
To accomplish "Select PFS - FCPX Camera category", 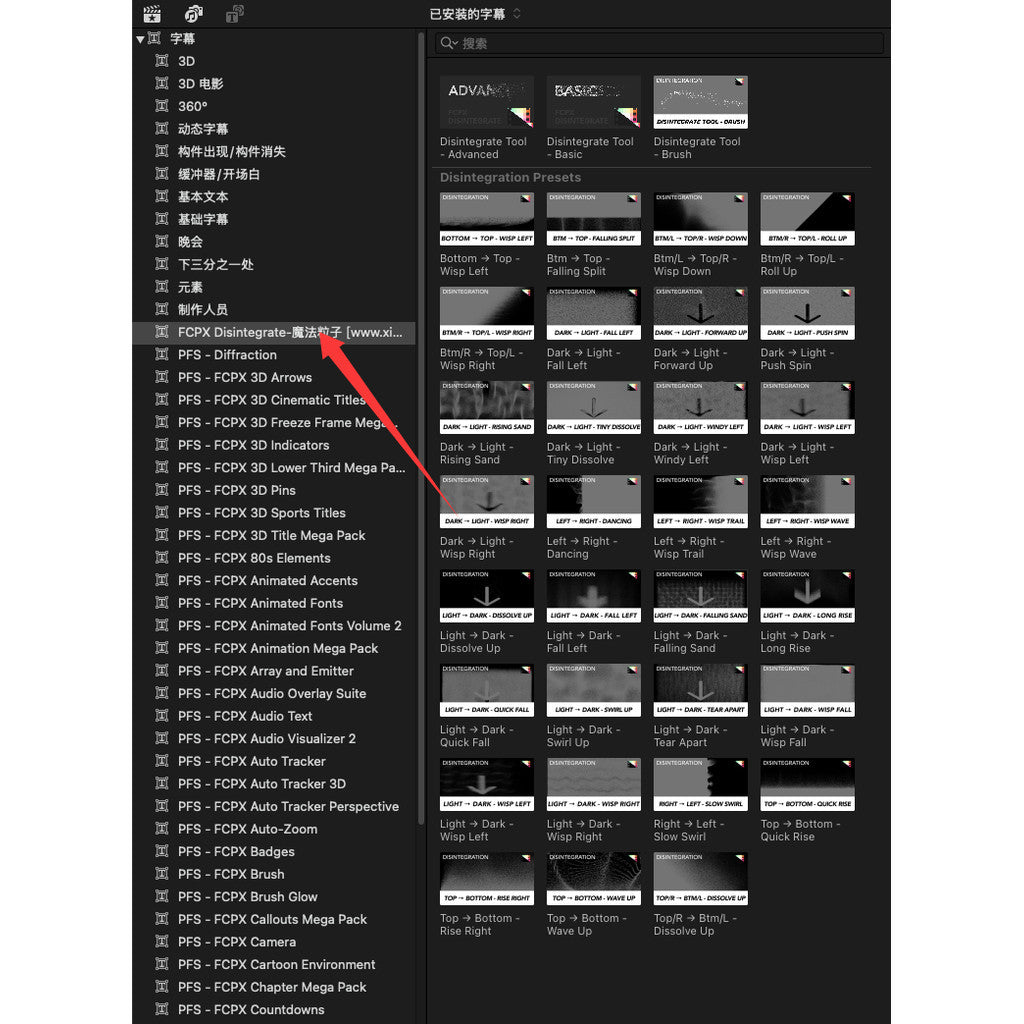I will point(274,942).
